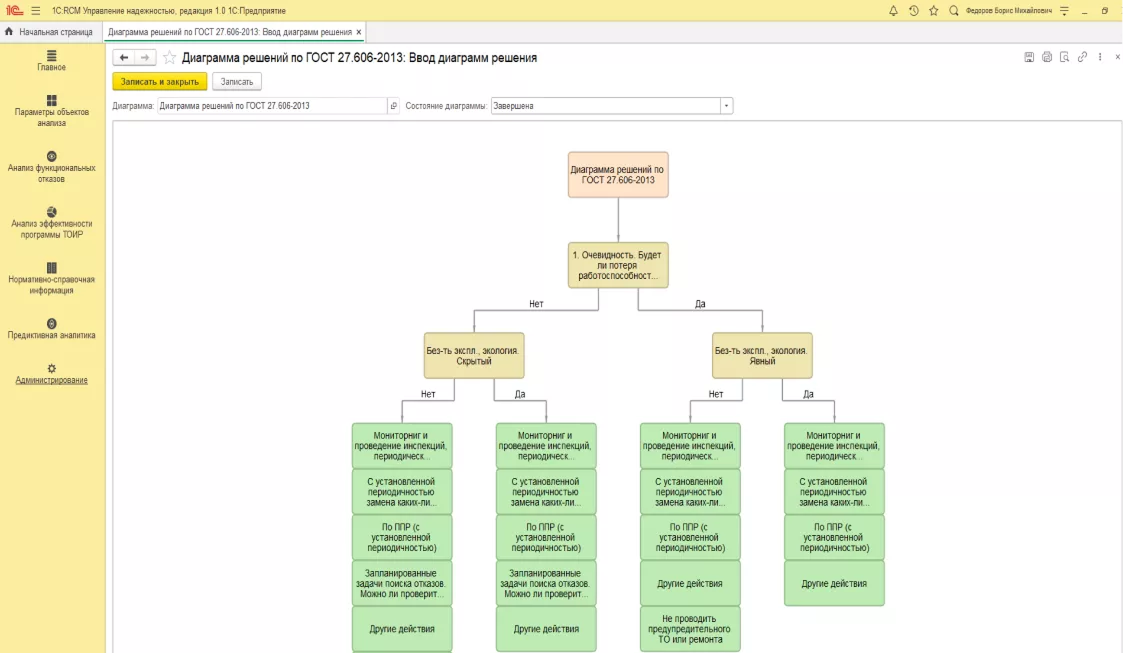Screen dimensions: 1123x653
Task: Open history clock icon in title bar
Action: pos(913,11)
